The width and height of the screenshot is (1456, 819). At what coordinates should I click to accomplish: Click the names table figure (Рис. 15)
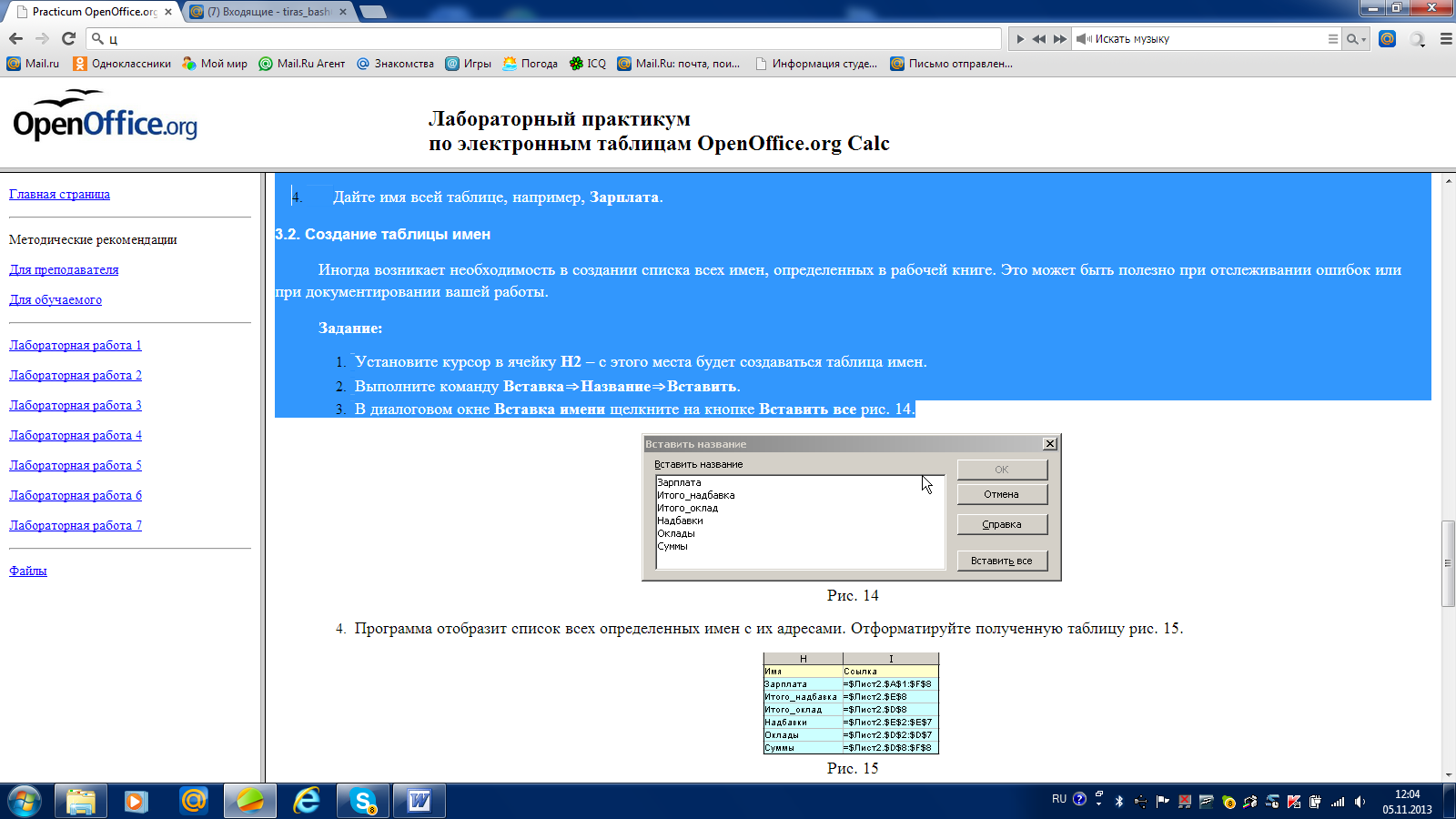(x=851, y=703)
